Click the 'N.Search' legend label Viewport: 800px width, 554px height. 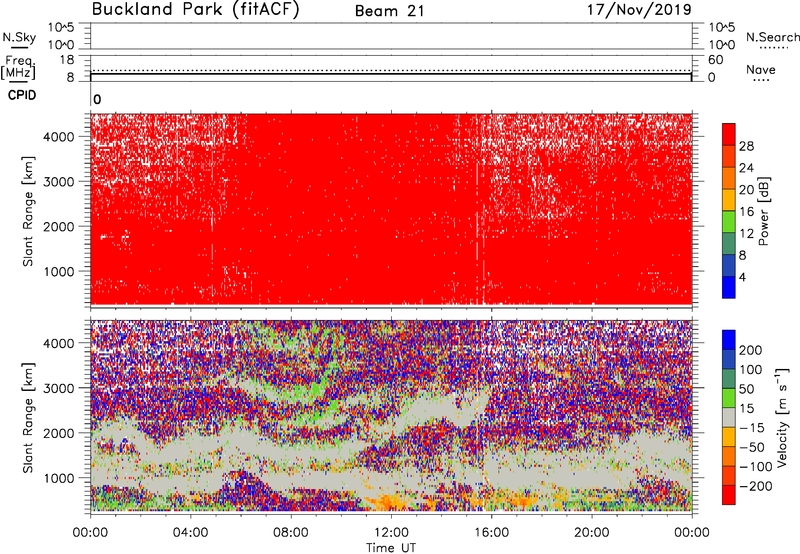773,37
